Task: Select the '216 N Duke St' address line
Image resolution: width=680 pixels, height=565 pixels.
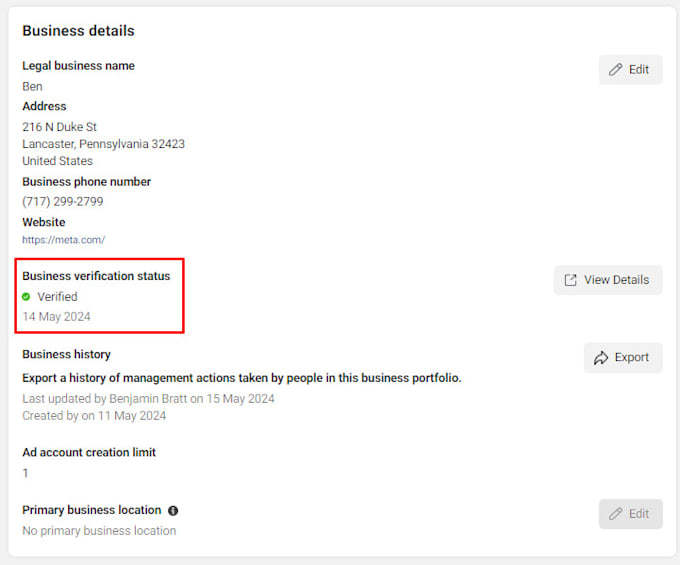Action: 59,127
